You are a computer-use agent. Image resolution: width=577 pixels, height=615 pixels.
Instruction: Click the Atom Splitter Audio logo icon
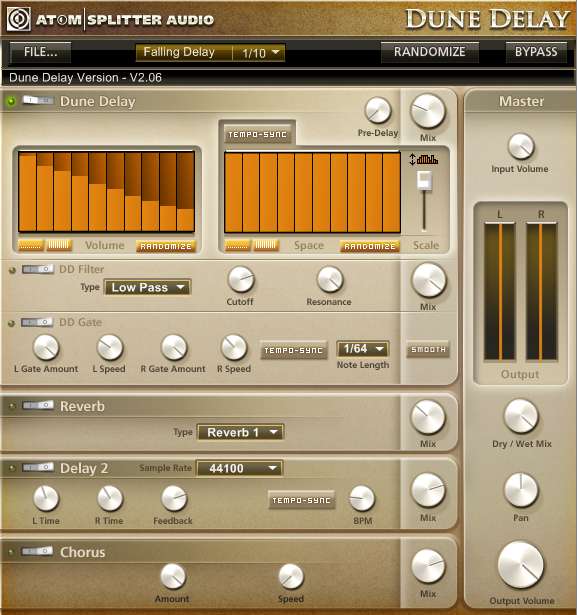pyautogui.click(x=18, y=19)
